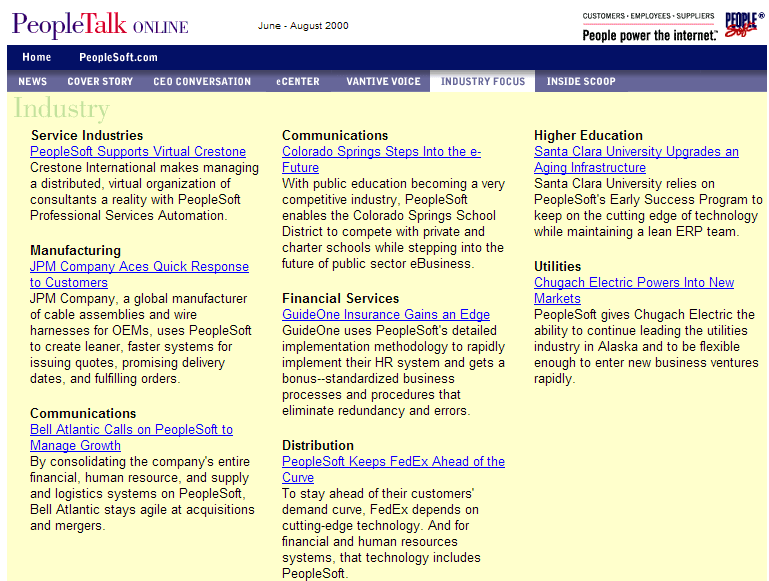Go to PeopleSoft.com link in top bar
769x581 pixels.
pyautogui.click(x=118, y=57)
